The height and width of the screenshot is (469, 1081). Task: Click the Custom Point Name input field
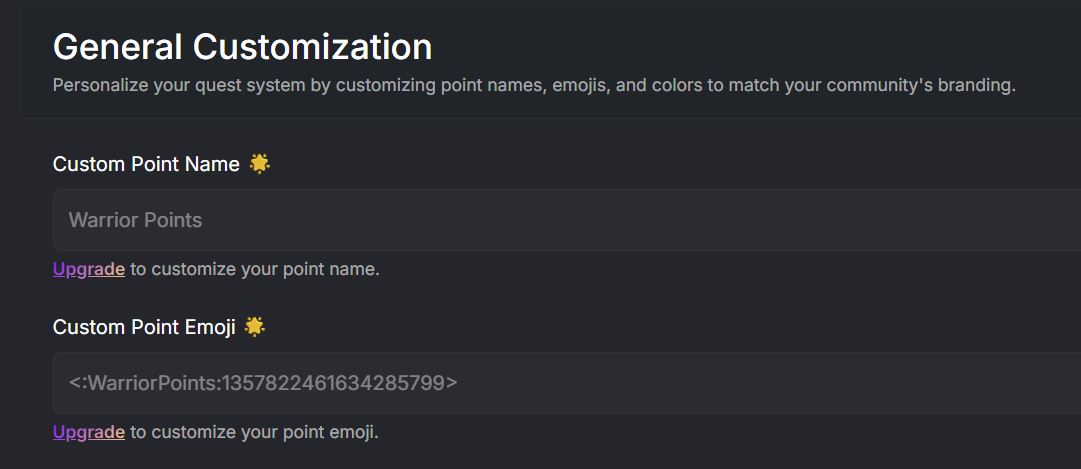[567, 220]
